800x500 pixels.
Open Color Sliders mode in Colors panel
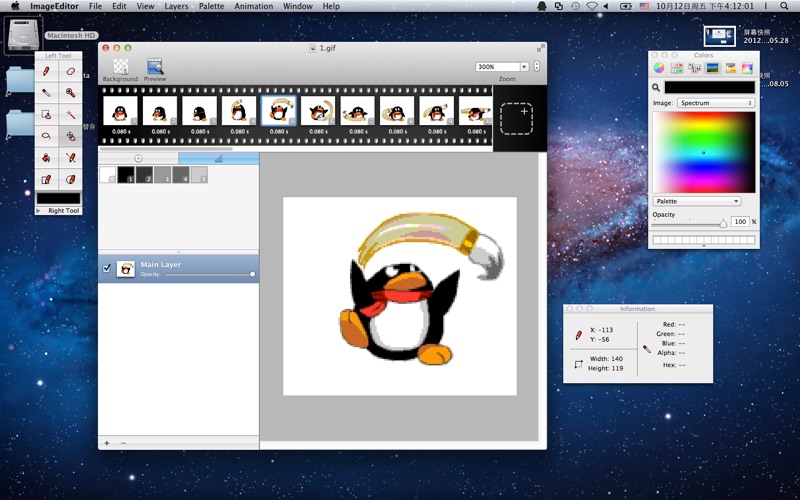point(677,68)
